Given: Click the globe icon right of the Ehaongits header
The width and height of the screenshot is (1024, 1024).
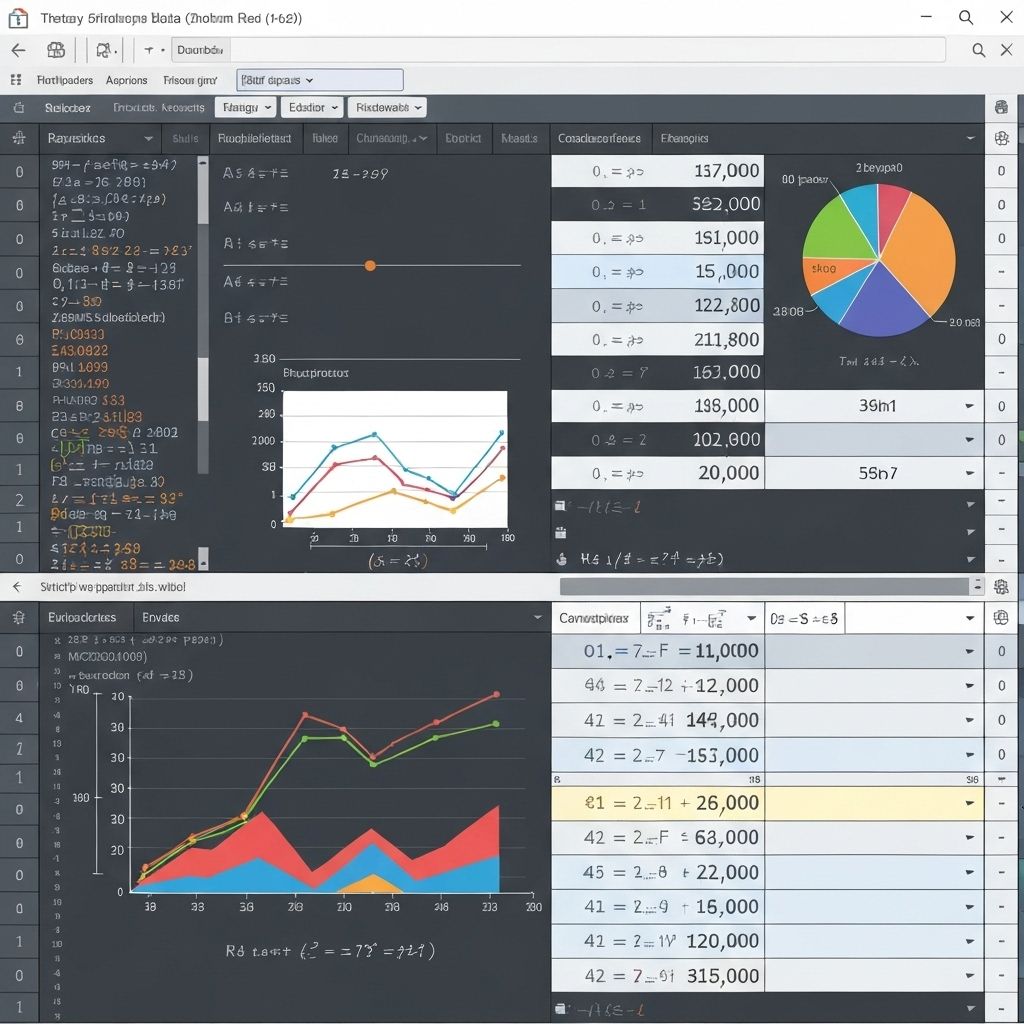Looking at the screenshot, I should 1001,139.
